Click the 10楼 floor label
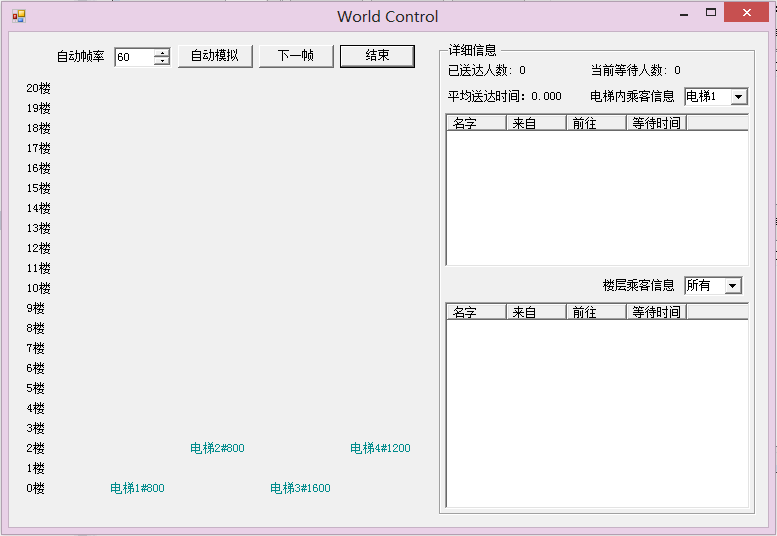This screenshot has height=536, width=777. pyautogui.click(x=39, y=288)
